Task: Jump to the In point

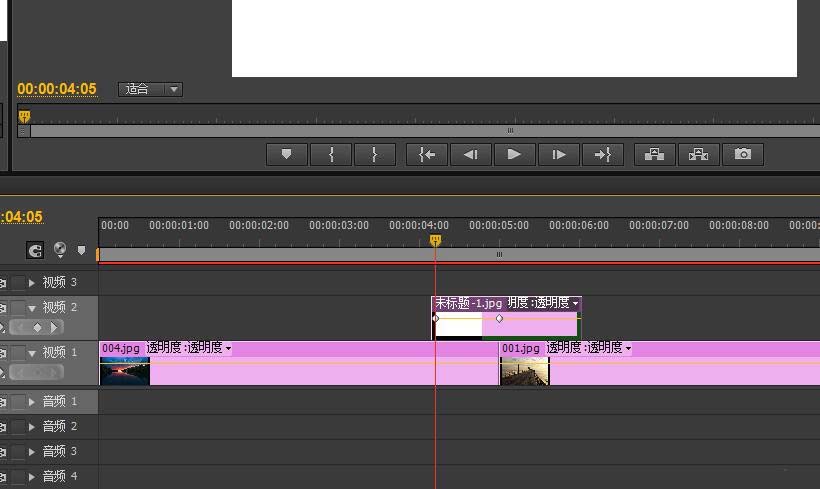Action: point(427,154)
